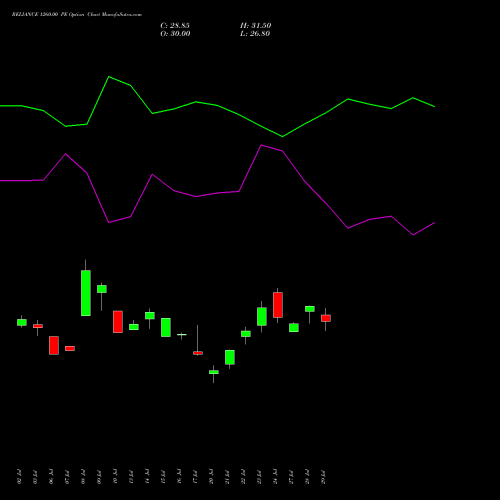Select the last red candlestick on 29 Jul
Image resolution: width=500 pixels, height=500 pixels.
(x=326, y=318)
